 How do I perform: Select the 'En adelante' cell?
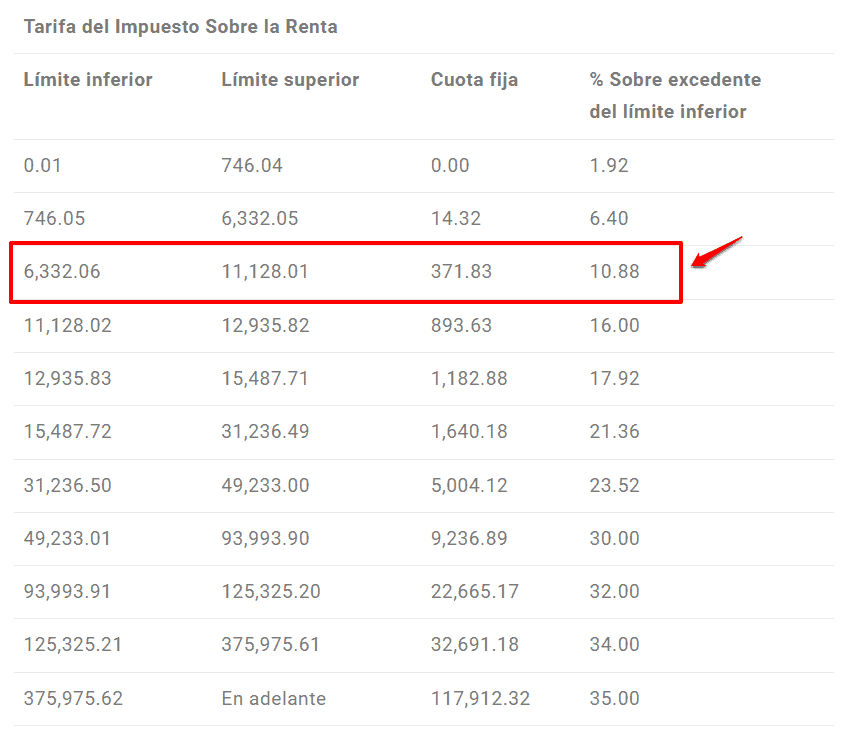273,698
